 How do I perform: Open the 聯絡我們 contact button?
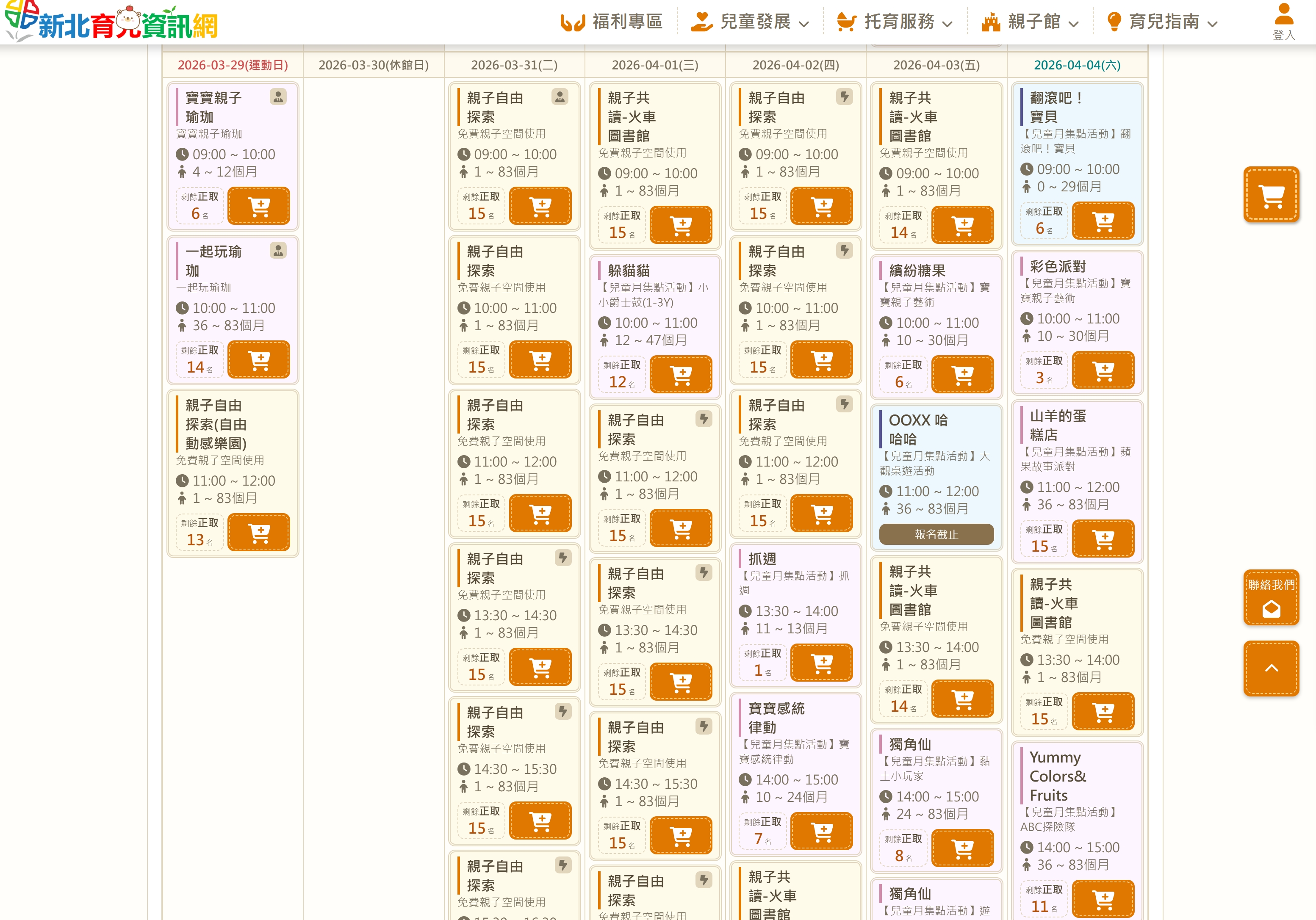[1271, 597]
